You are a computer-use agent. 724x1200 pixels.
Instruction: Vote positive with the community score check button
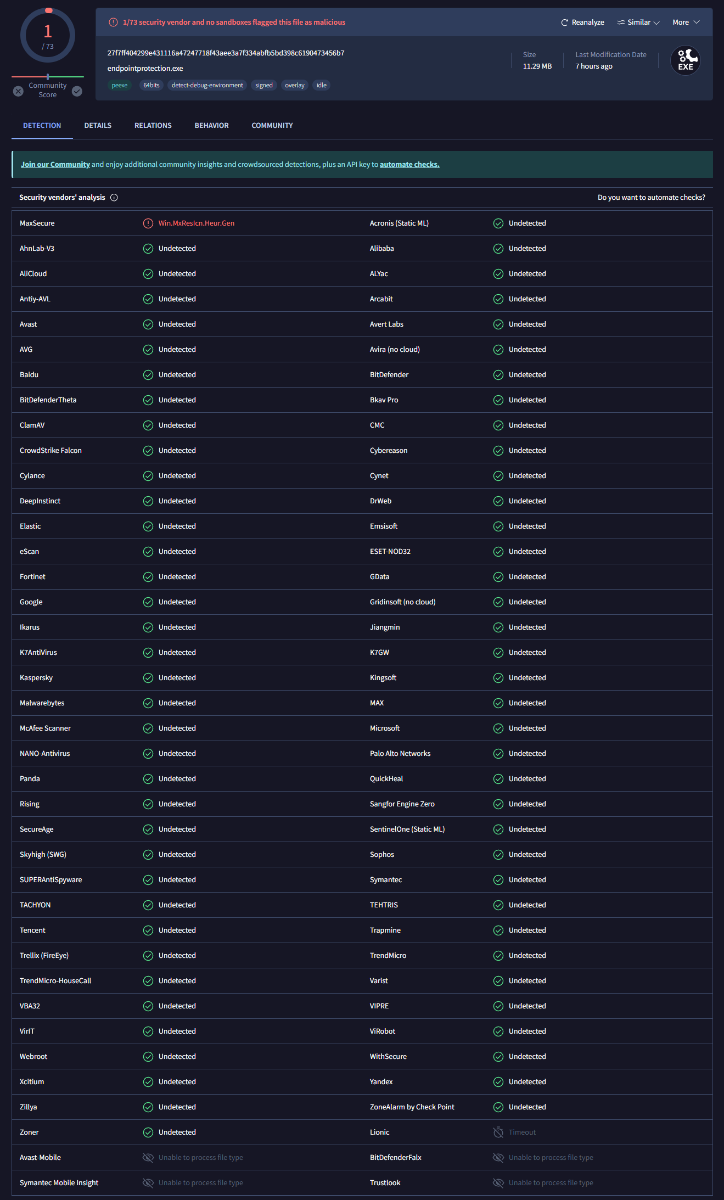(x=77, y=91)
